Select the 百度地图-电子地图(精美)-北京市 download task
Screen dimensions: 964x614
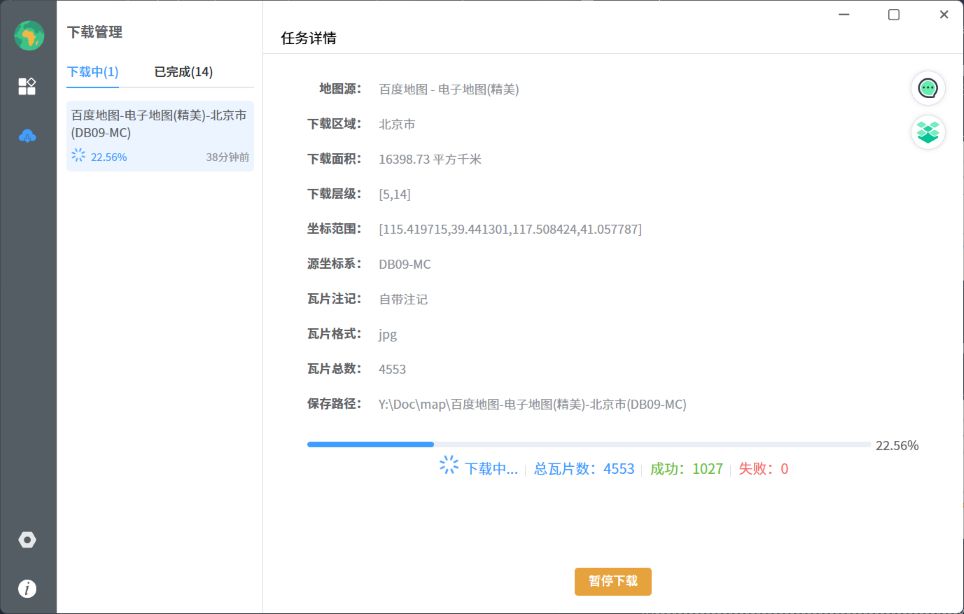click(x=159, y=124)
